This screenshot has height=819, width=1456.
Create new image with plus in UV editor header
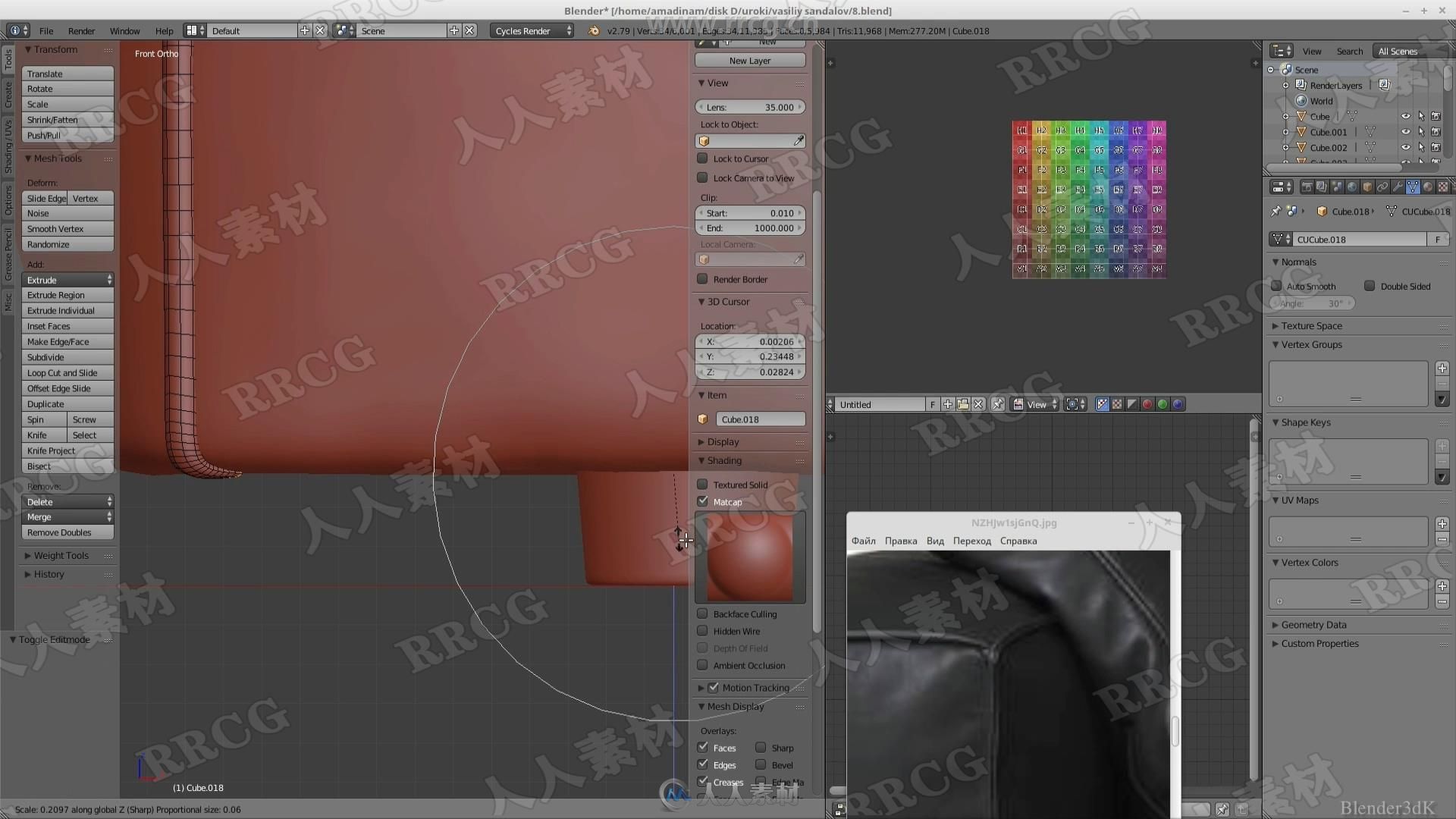948,404
